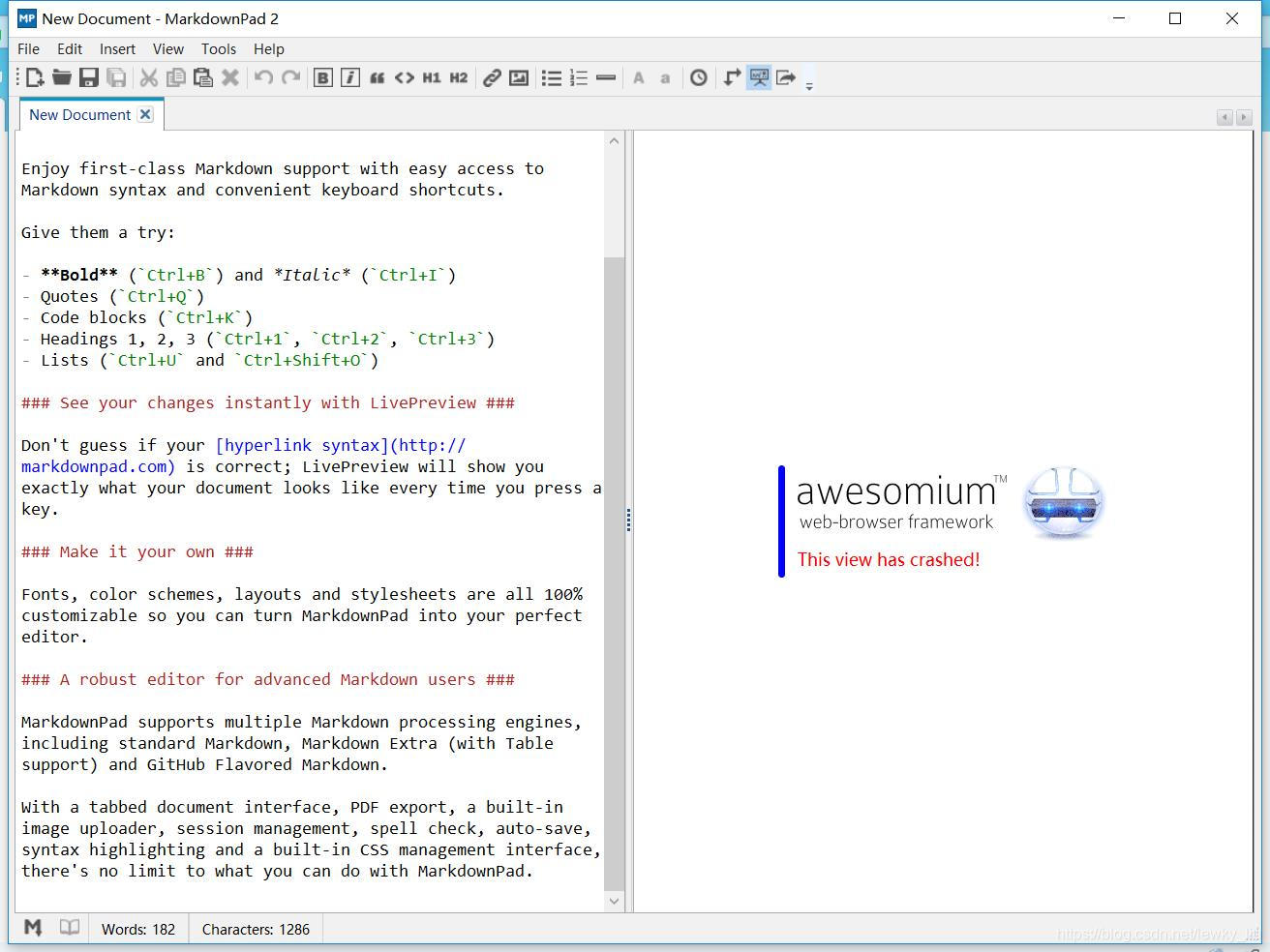1270x952 pixels.
Task: Click the Save All toolbar icon
Action: click(x=116, y=78)
